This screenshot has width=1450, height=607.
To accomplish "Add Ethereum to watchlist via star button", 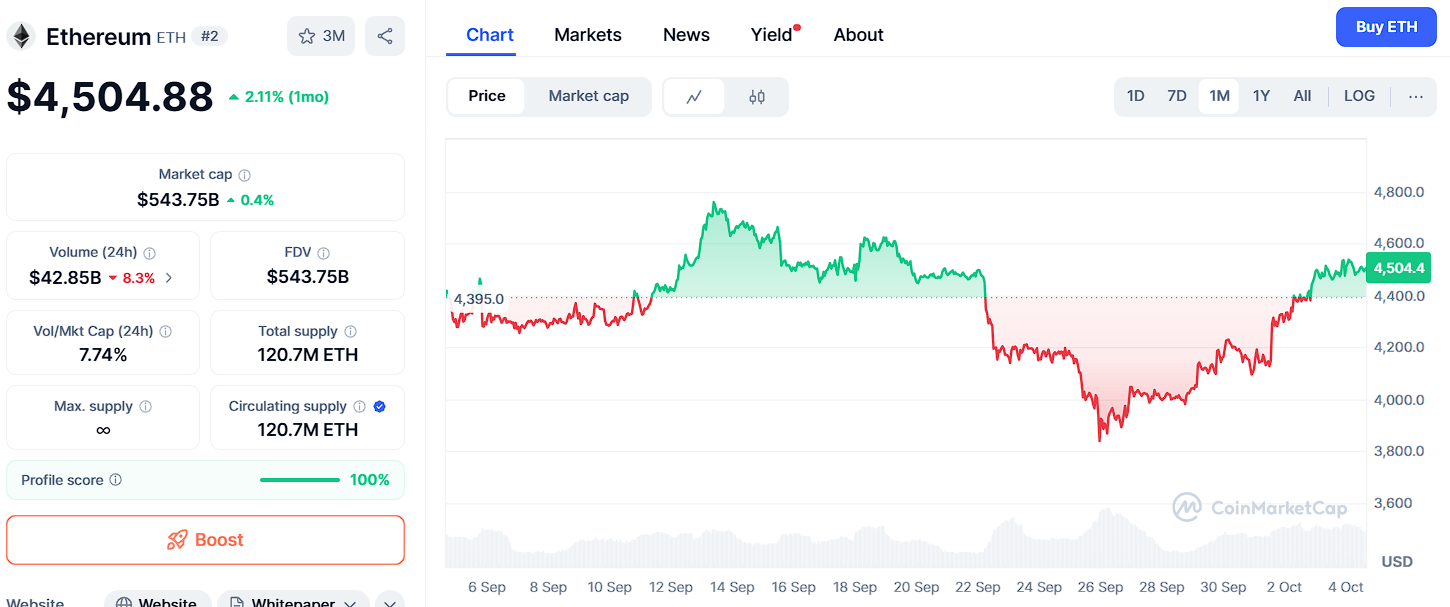I will (320, 36).
